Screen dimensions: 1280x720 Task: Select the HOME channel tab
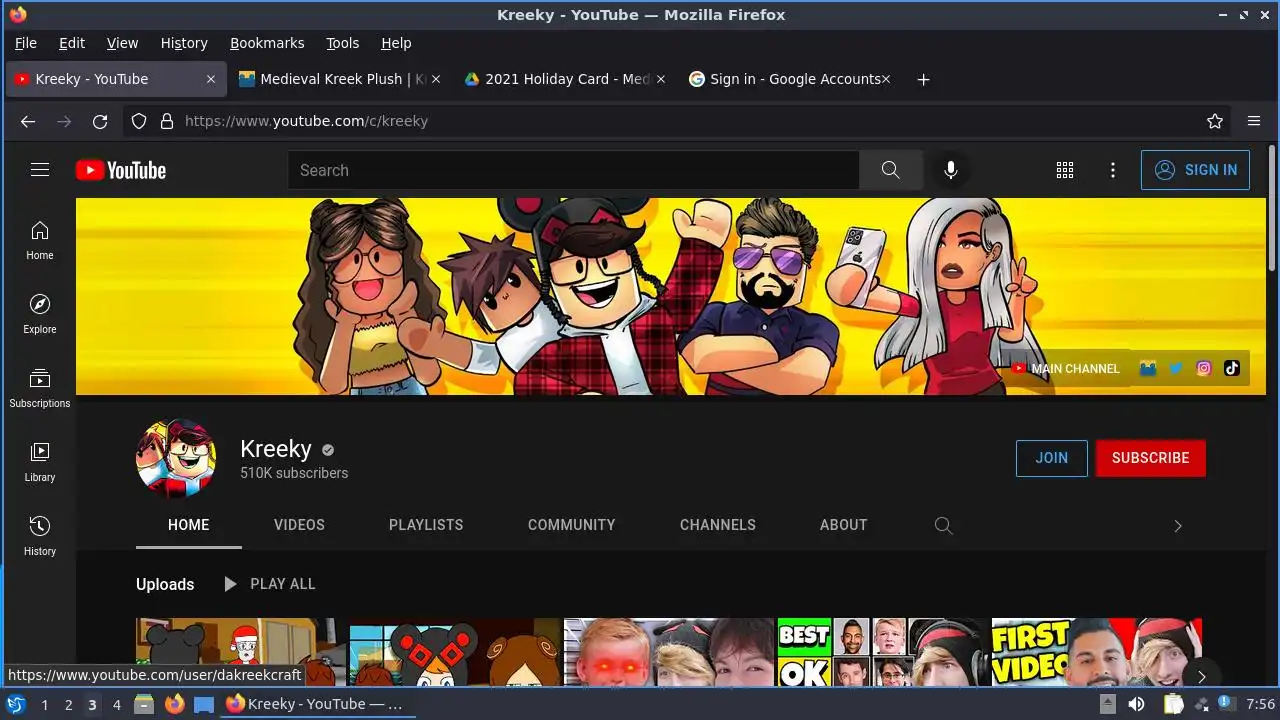188,525
